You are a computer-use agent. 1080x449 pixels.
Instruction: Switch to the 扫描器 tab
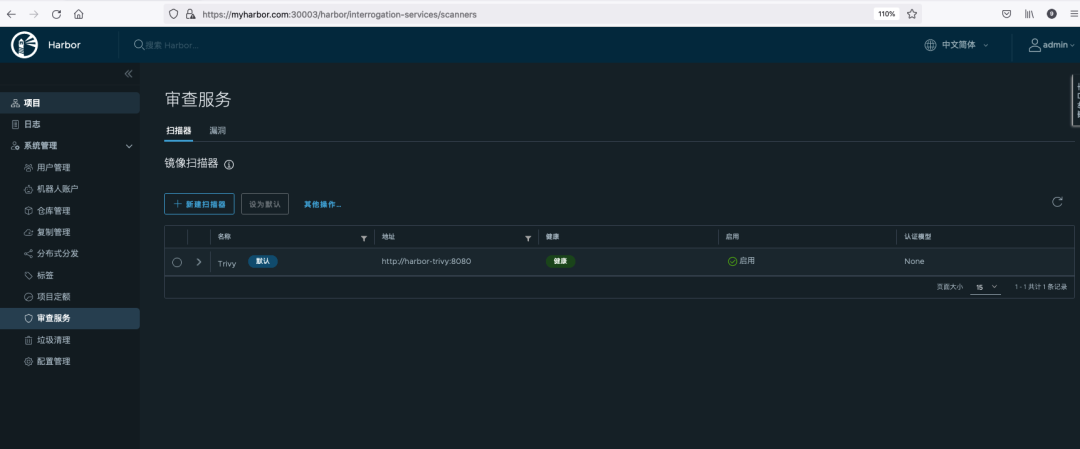[x=178, y=130]
